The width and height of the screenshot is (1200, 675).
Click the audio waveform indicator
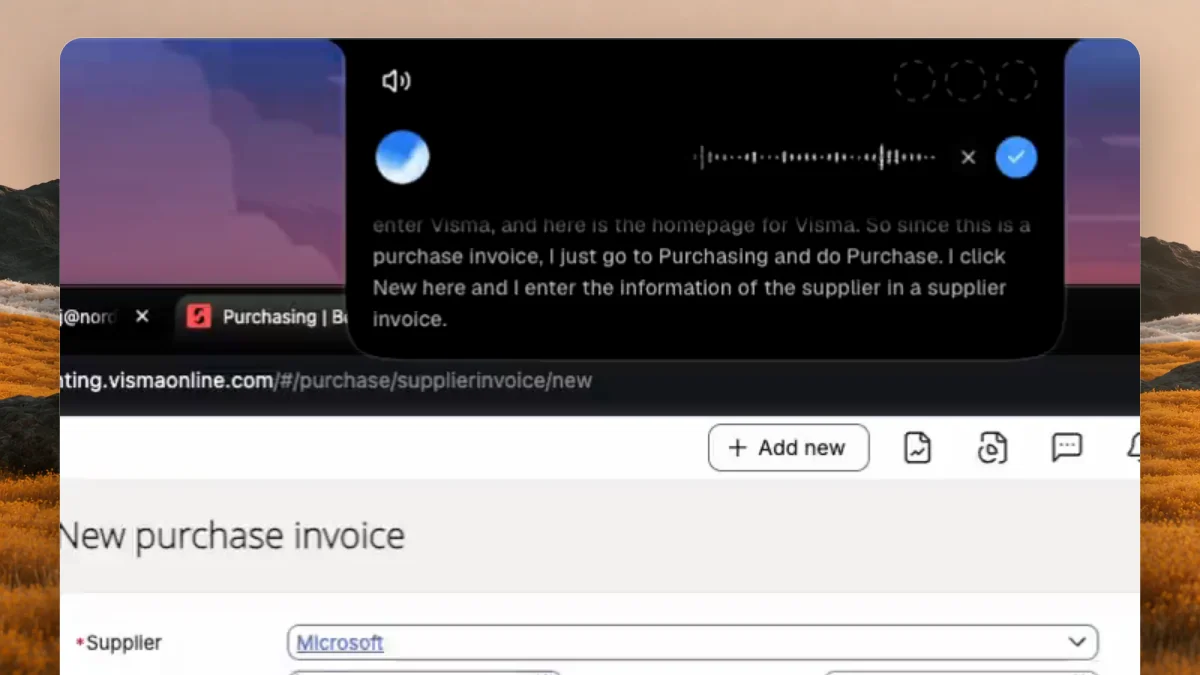click(815, 157)
